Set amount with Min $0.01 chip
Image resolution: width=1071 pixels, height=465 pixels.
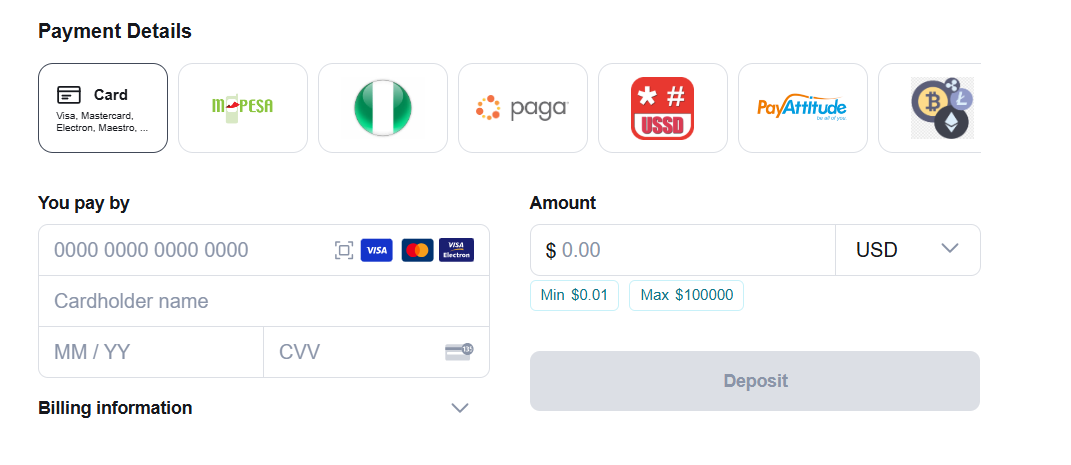pyautogui.click(x=574, y=296)
